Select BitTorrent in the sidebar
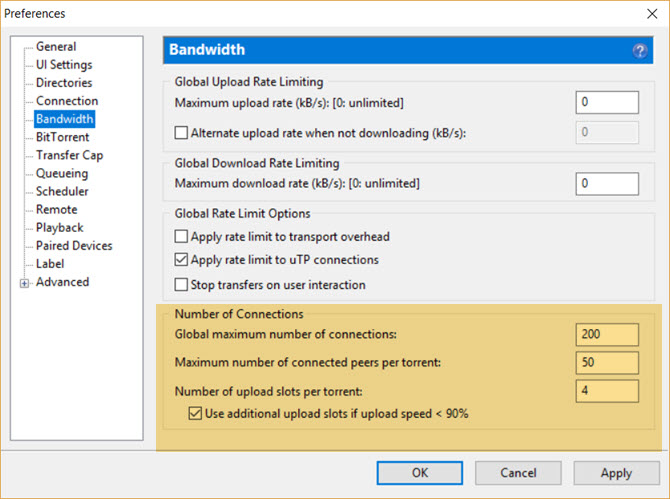Image resolution: width=670 pixels, height=499 pixels. [x=62, y=137]
